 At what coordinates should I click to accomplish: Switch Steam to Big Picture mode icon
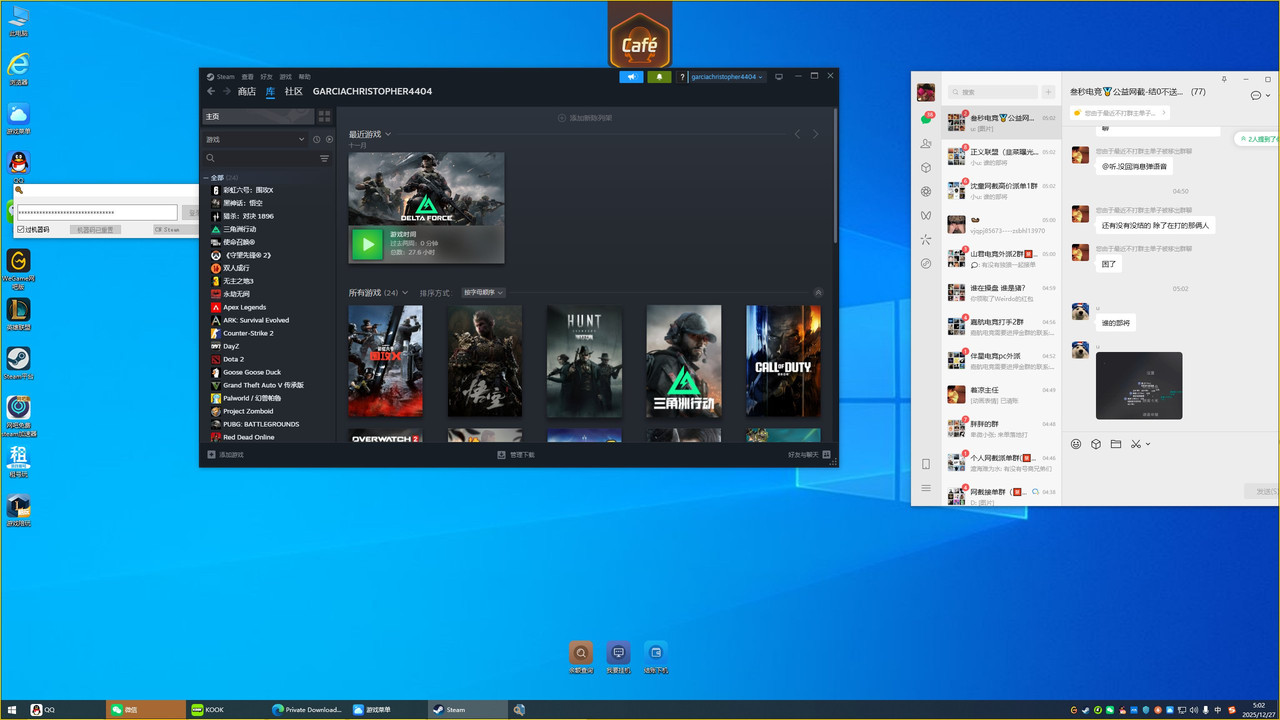pos(779,77)
